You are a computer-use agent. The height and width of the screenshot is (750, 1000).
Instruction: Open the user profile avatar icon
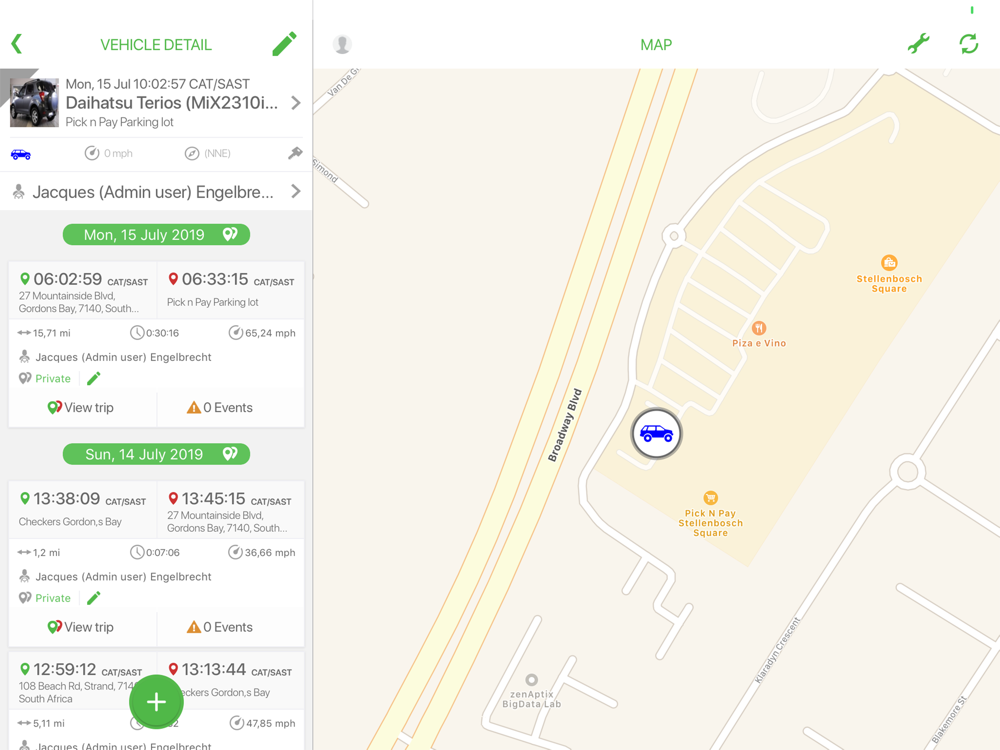pos(342,44)
